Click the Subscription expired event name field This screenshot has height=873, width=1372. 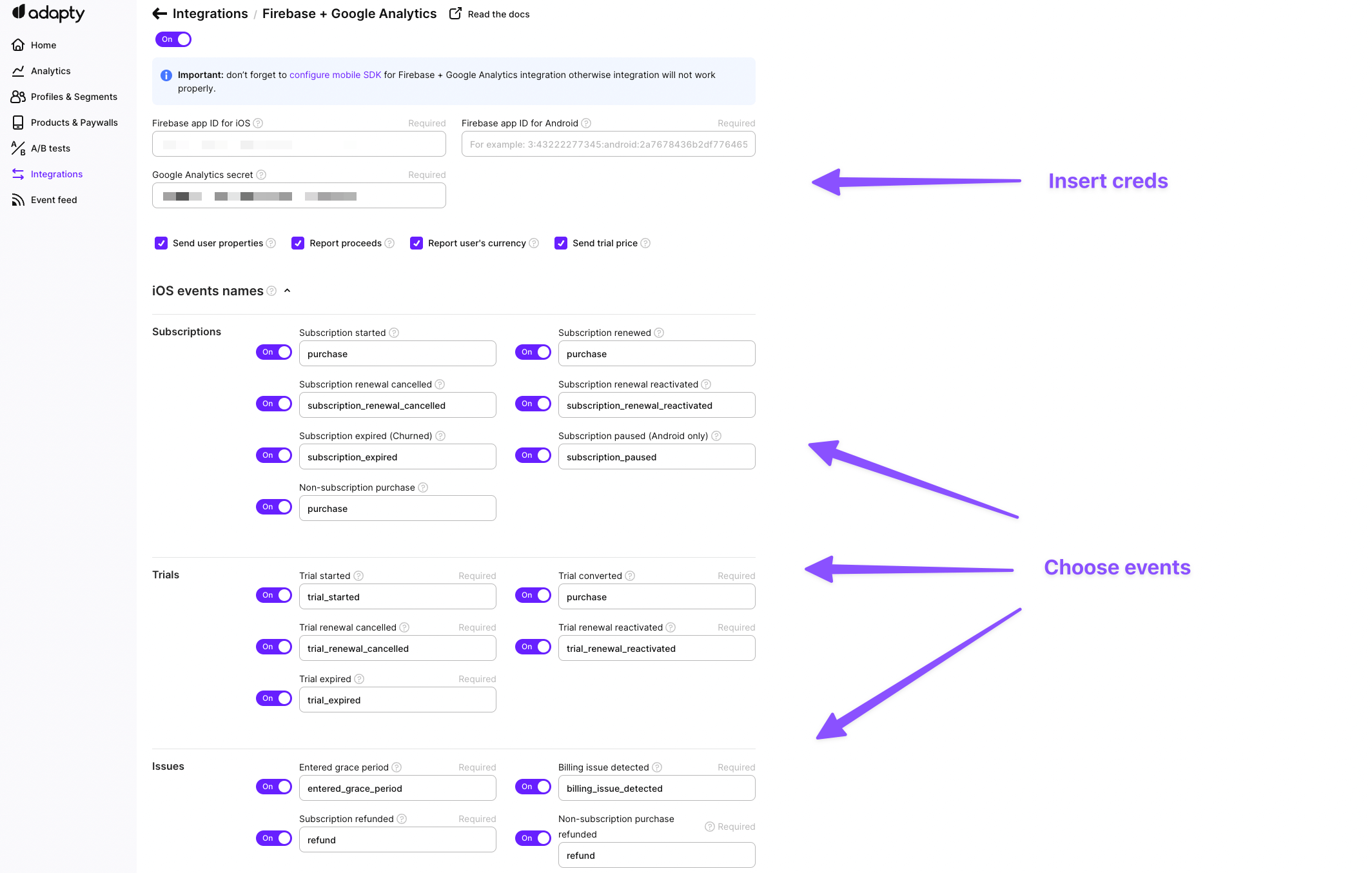tap(398, 456)
